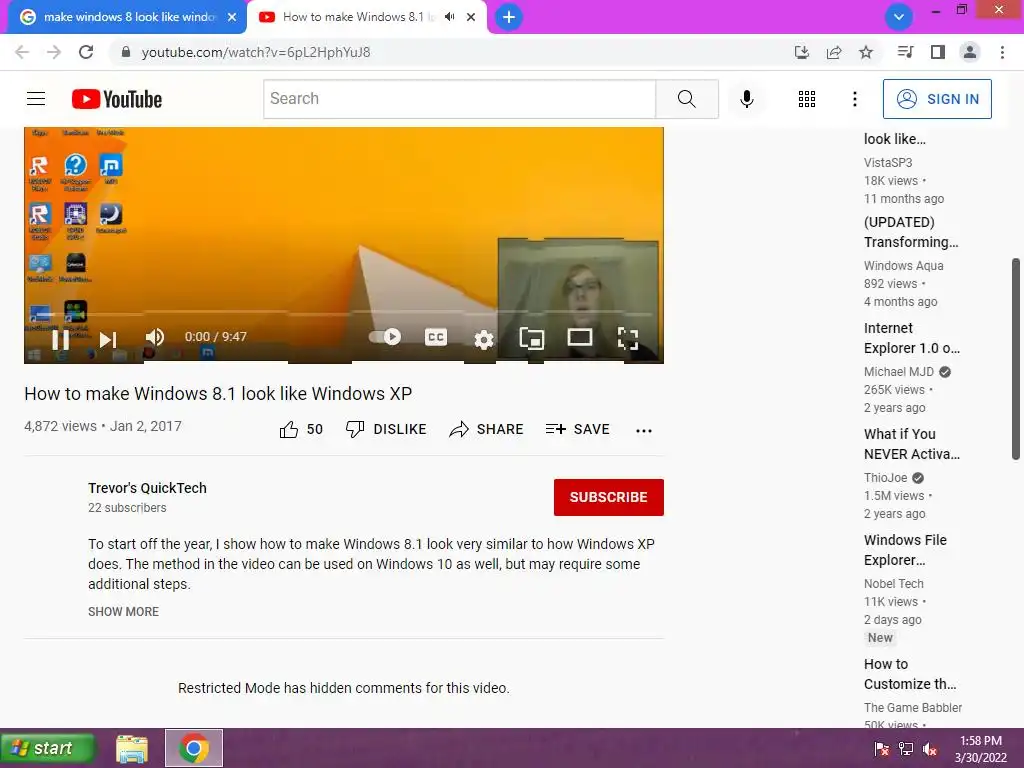Activate the miniplayer mode
The image size is (1024, 768).
coord(532,338)
